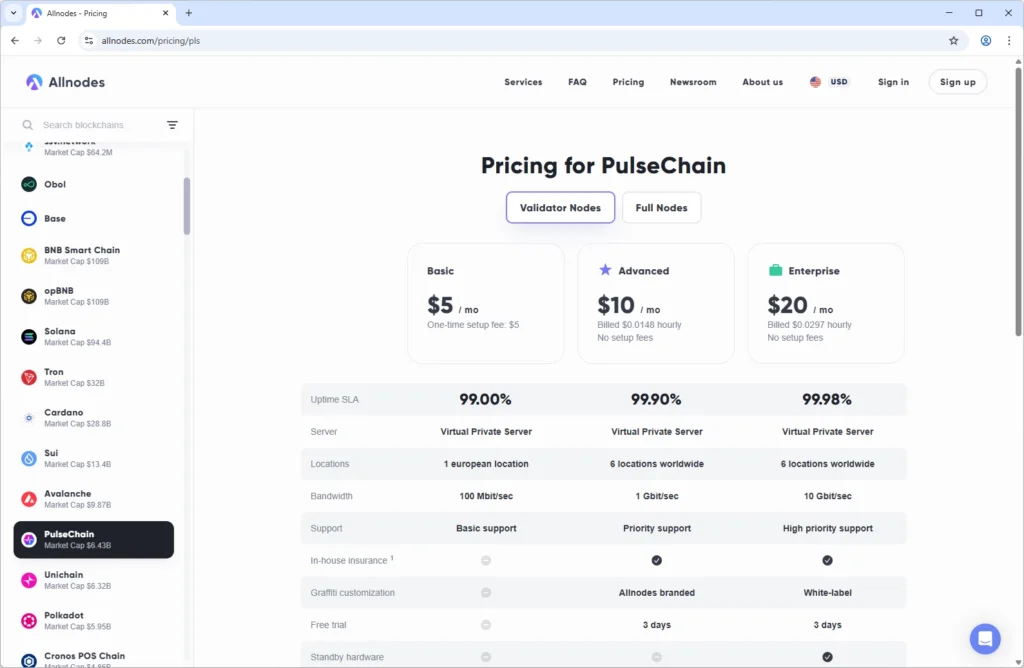Click Advanced In-house insurance checkmark
Screen dimensions: 1024x668
point(656,560)
